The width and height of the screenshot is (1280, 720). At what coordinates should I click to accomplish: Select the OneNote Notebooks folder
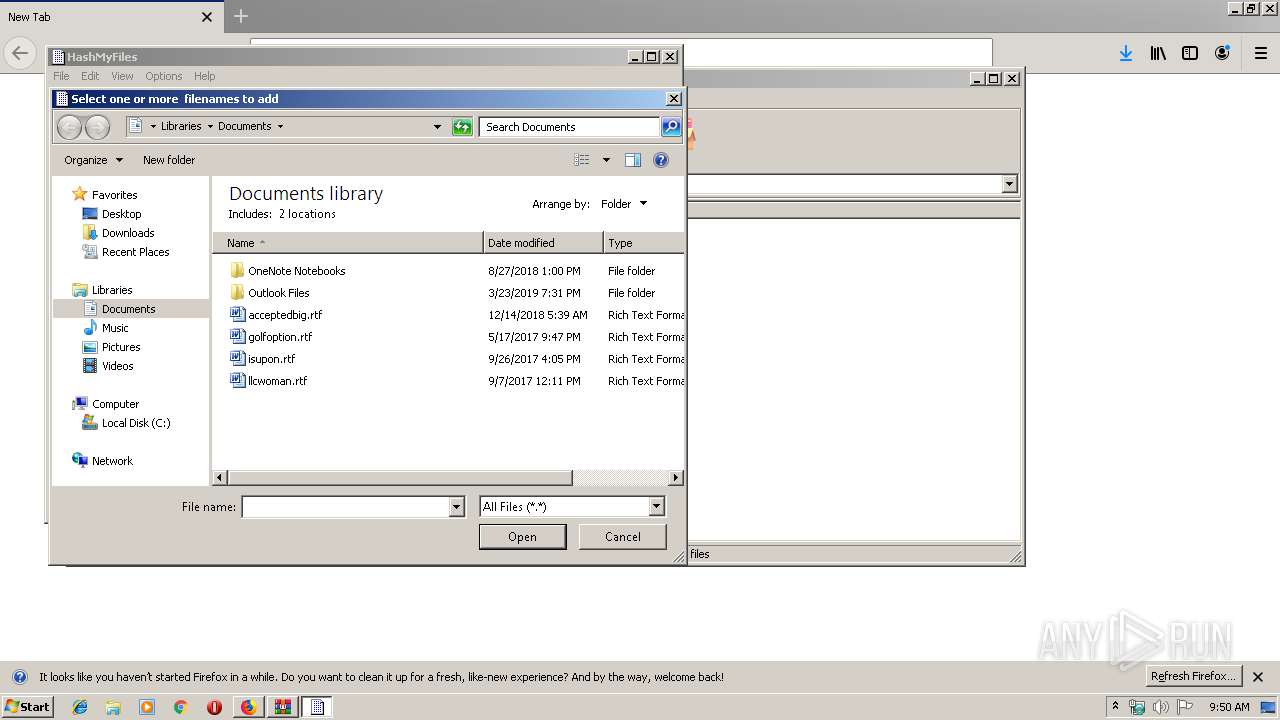(x=296, y=271)
